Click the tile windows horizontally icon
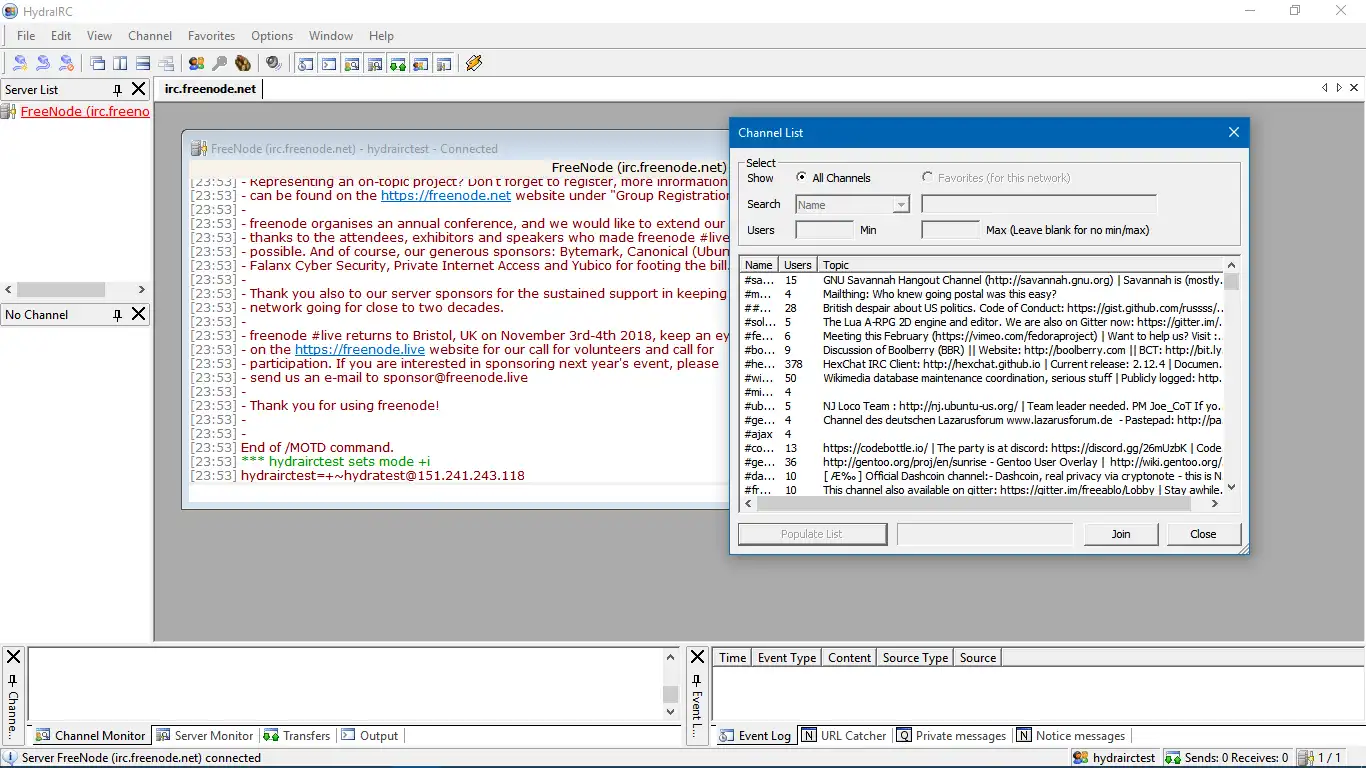1366x768 pixels. pyautogui.click(x=143, y=63)
